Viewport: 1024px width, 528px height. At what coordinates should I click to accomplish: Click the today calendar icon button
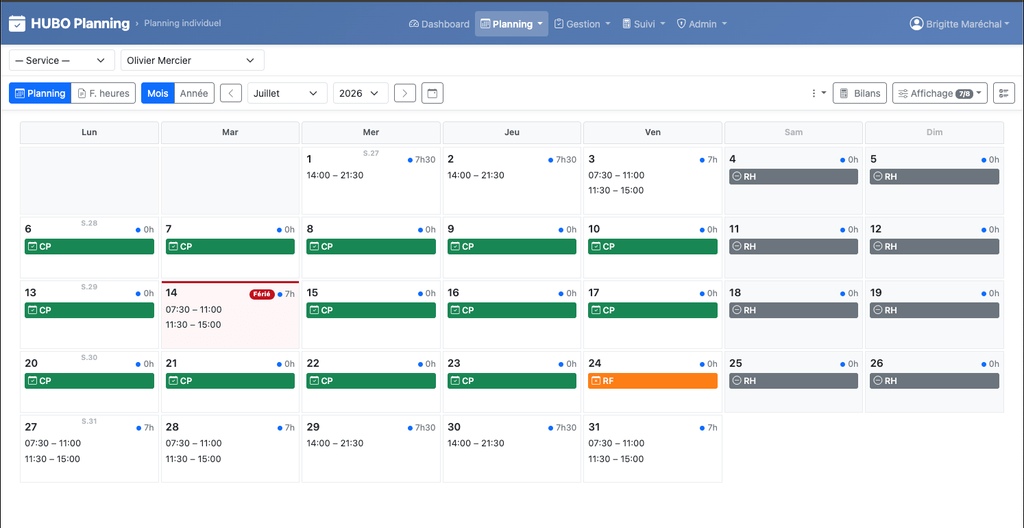[432, 93]
